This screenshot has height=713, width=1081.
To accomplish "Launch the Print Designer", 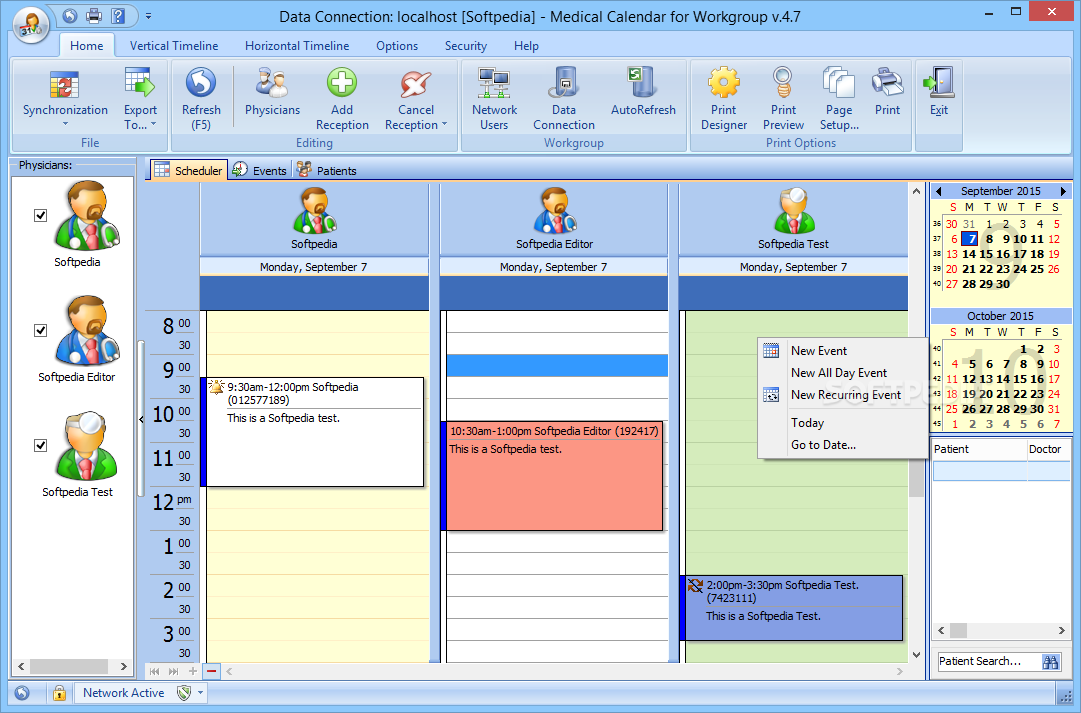I will point(723,83).
